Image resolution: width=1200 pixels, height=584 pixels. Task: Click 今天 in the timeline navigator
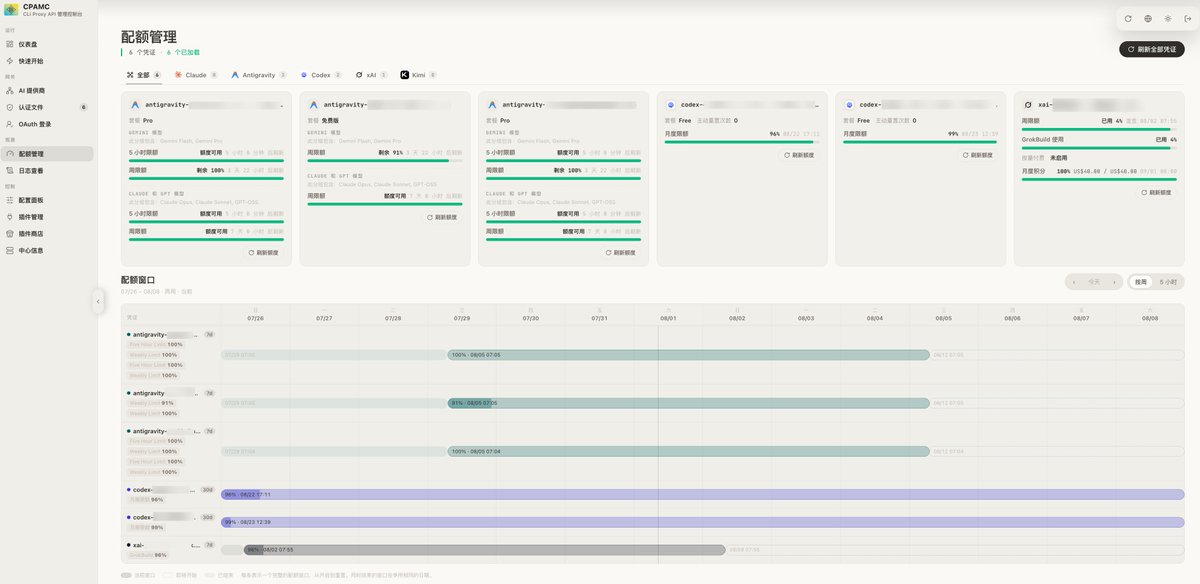tap(1094, 282)
